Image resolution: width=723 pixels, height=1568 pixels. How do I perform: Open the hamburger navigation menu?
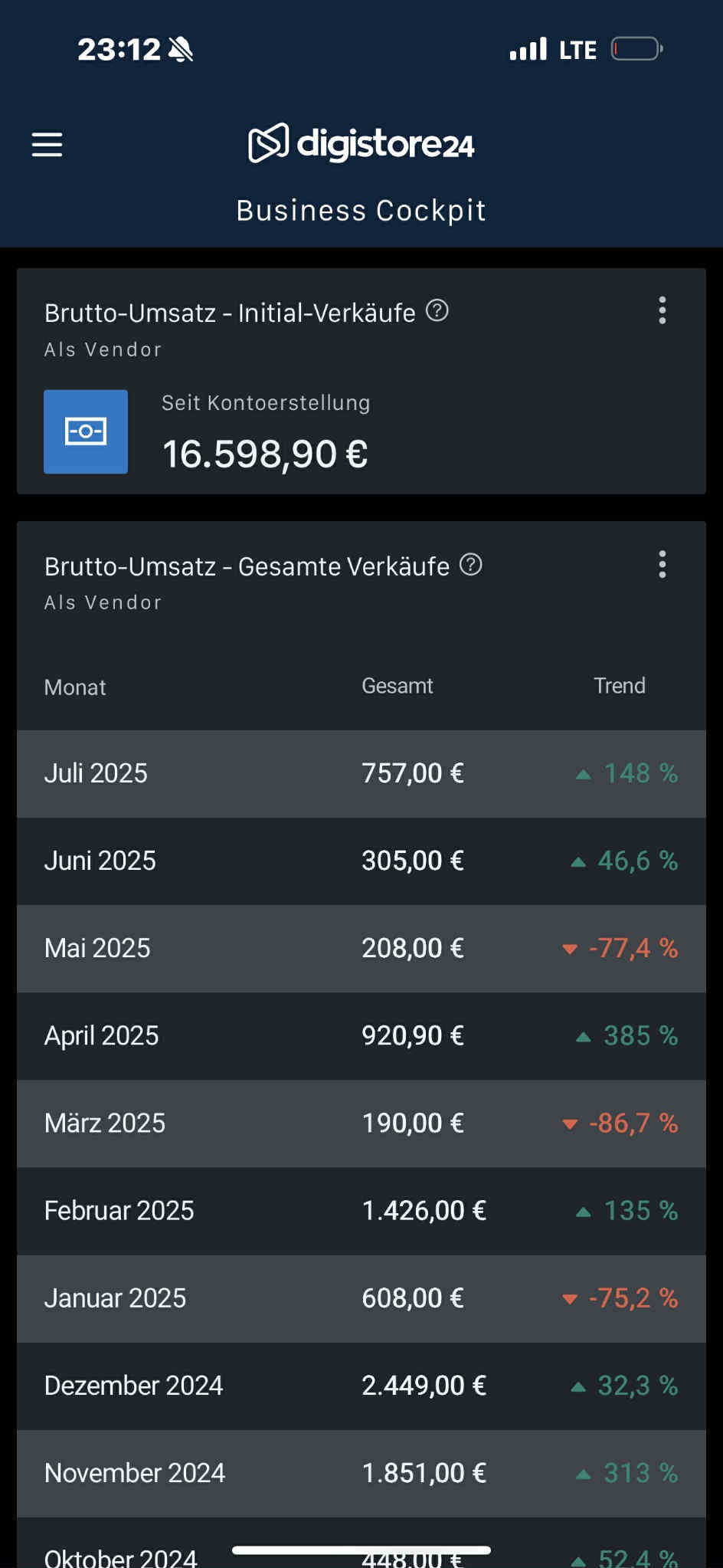point(47,144)
